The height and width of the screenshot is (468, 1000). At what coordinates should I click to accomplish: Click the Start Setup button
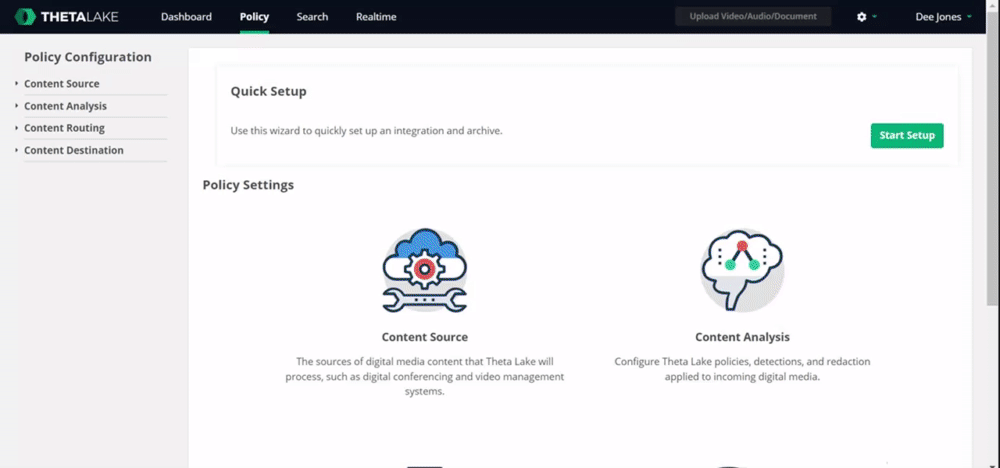(x=907, y=135)
